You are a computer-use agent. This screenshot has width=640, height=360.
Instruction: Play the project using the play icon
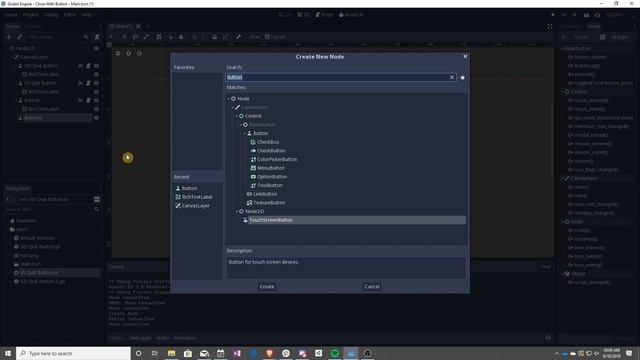tap(553, 15)
